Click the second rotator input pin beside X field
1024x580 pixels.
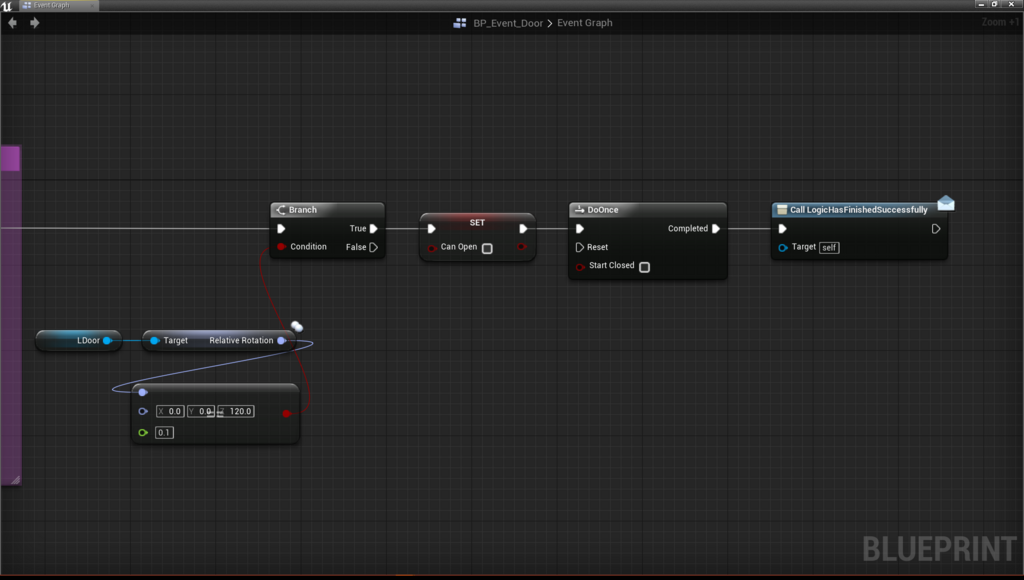pyautogui.click(x=143, y=411)
